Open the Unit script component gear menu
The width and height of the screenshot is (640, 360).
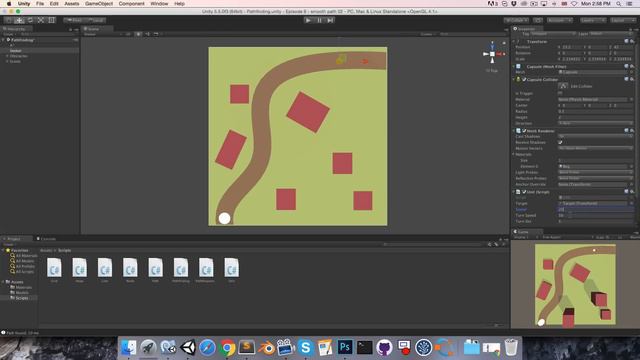pos(632,192)
